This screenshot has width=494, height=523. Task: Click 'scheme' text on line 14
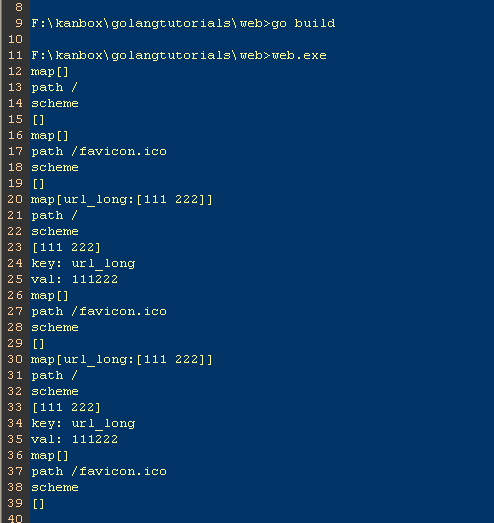click(55, 103)
